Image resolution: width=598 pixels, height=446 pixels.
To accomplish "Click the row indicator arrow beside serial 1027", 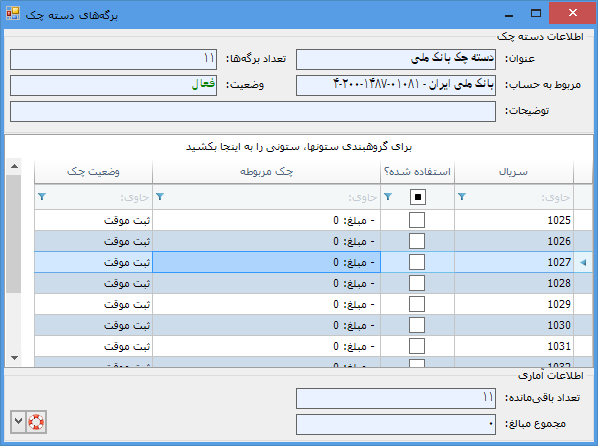I will click(x=583, y=262).
